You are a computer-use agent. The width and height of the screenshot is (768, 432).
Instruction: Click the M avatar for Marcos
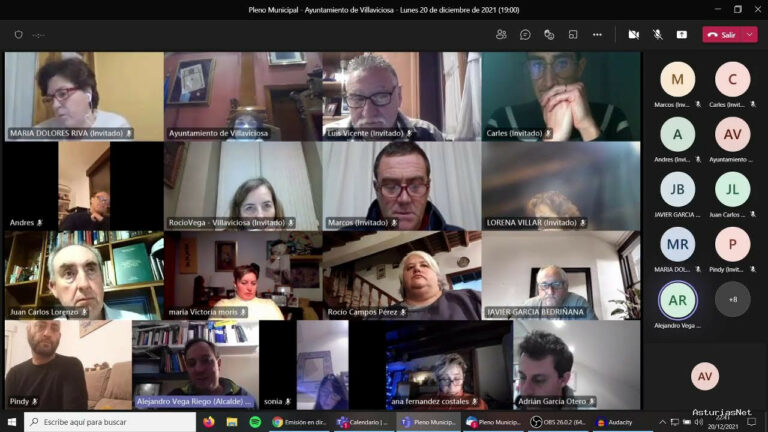click(677, 79)
